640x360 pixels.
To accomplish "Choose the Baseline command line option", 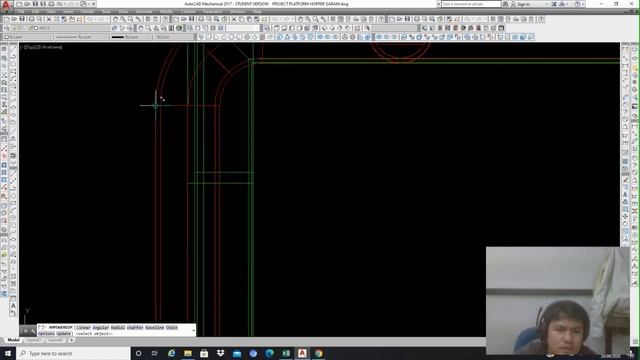I will (155, 327).
